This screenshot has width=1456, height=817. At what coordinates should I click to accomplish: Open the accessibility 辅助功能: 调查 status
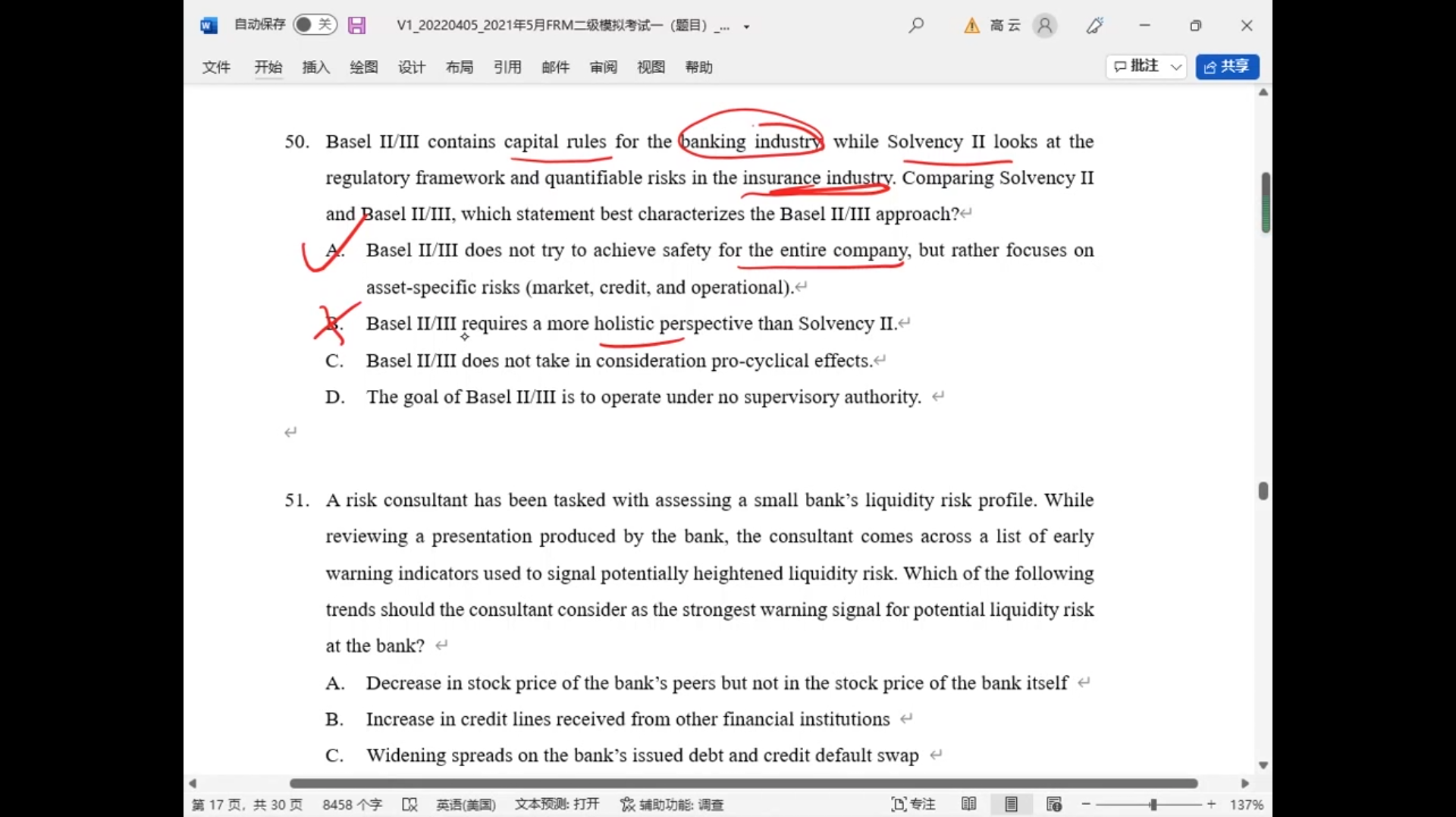pos(672,805)
